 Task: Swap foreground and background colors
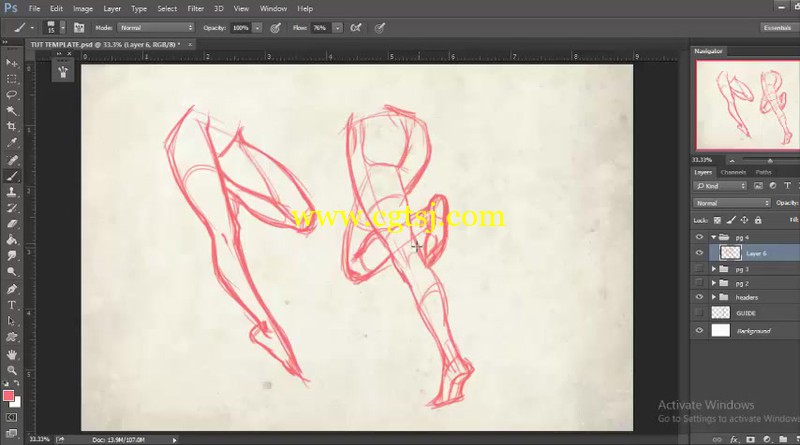coord(16,383)
